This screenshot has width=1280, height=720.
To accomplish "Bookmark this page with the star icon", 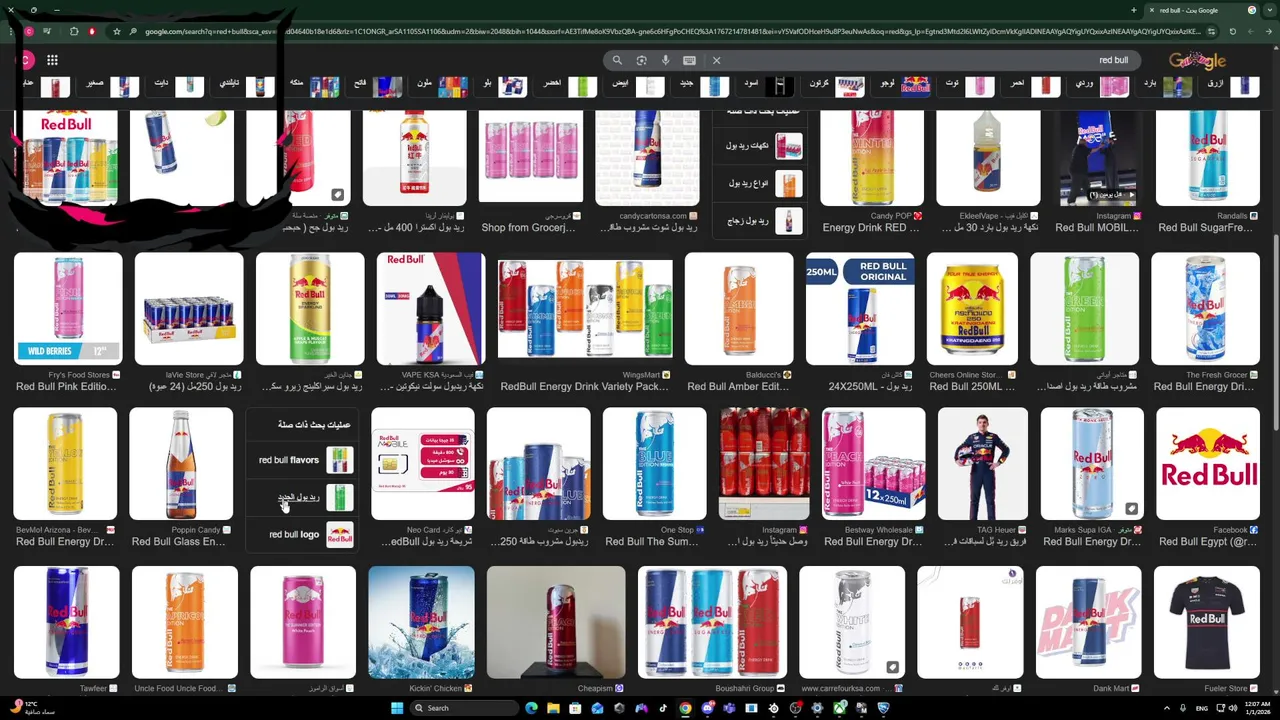I will [116, 32].
